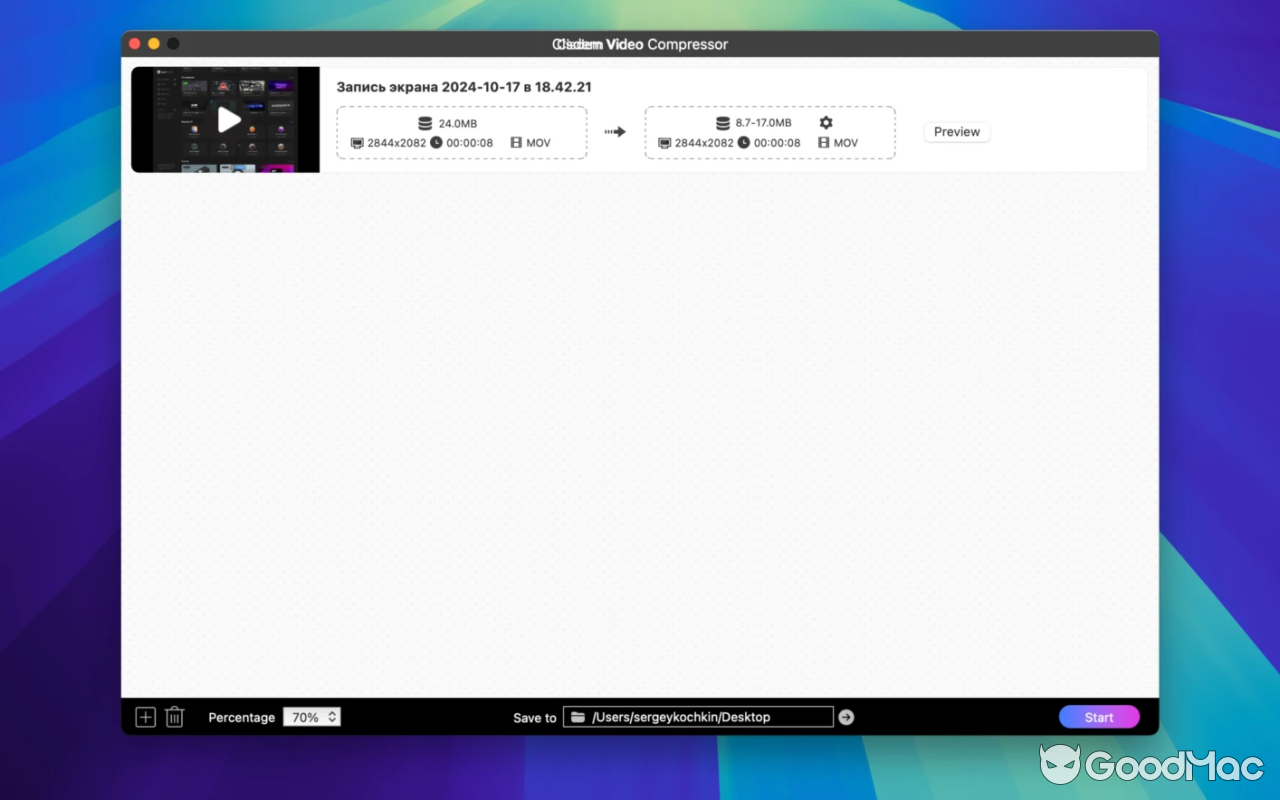The image size is (1280, 800).
Task: Click the output format panel showing 8.7-17.0MB
Action: (770, 131)
